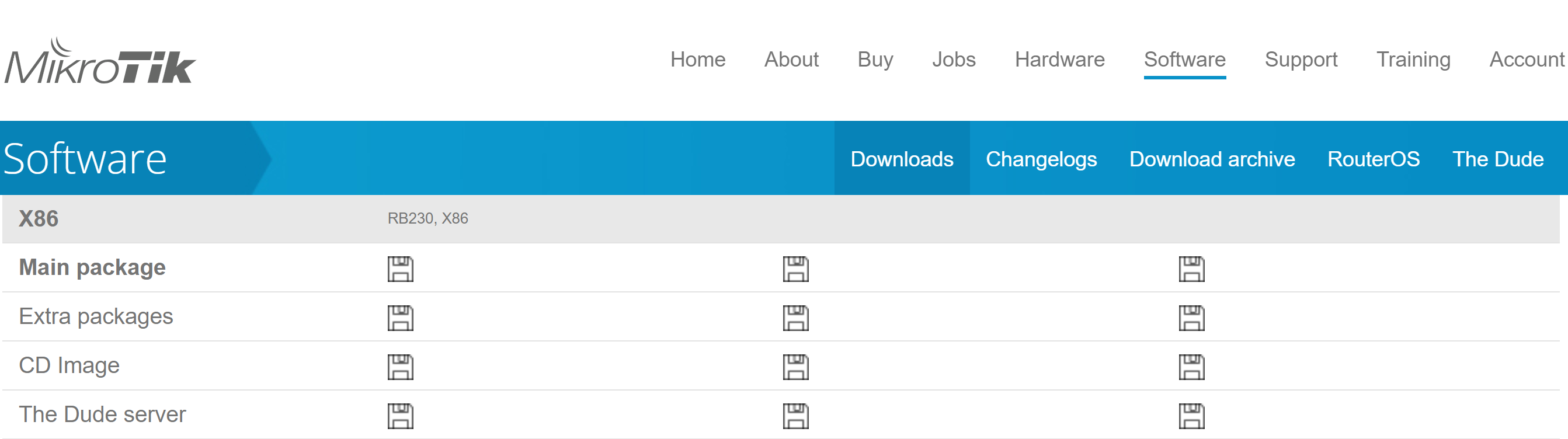
Task: Select the Software nav item
Action: [x=1184, y=60]
